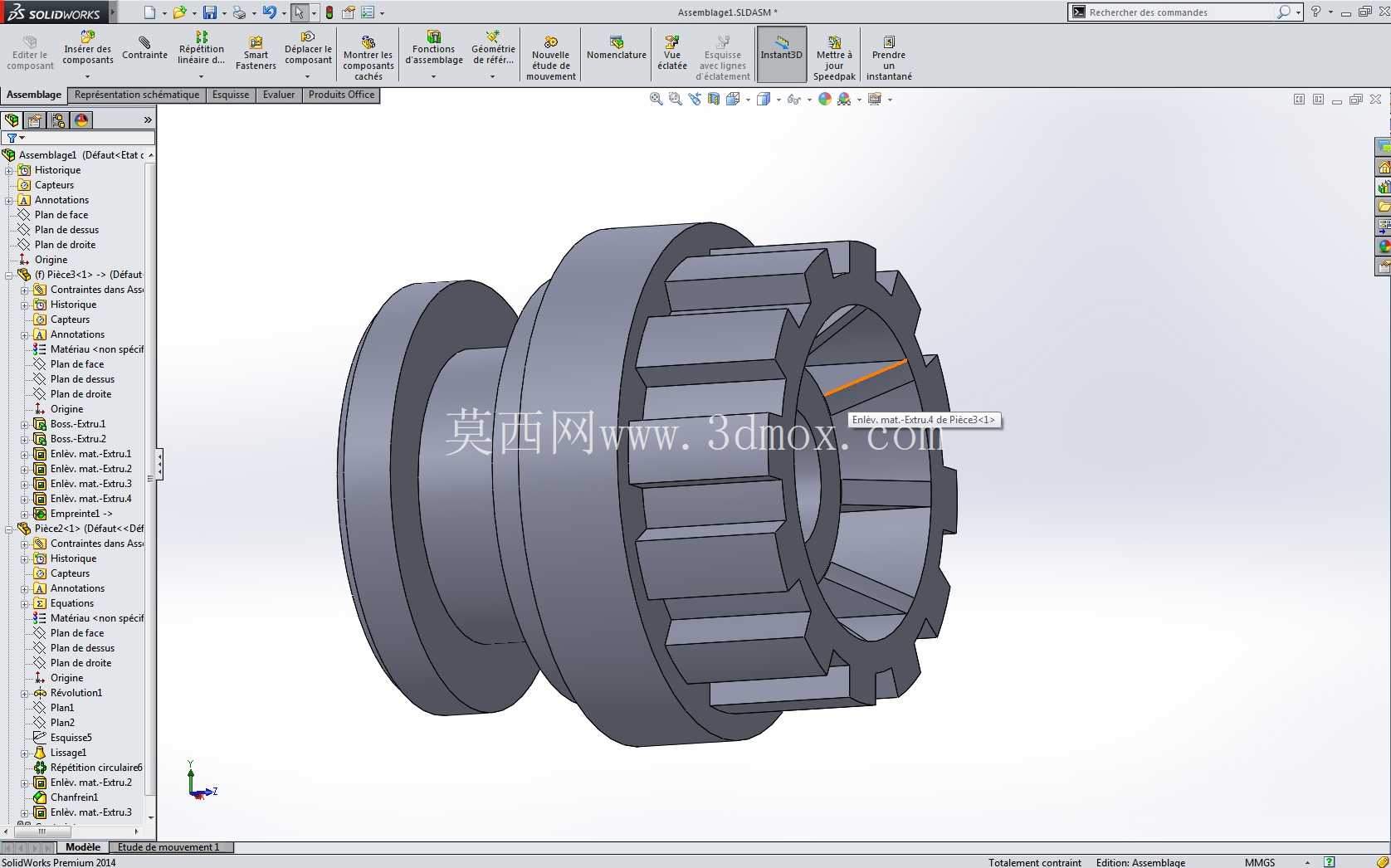Click the Undo arrow icon
This screenshot has height=868, width=1391.
(x=269, y=12)
